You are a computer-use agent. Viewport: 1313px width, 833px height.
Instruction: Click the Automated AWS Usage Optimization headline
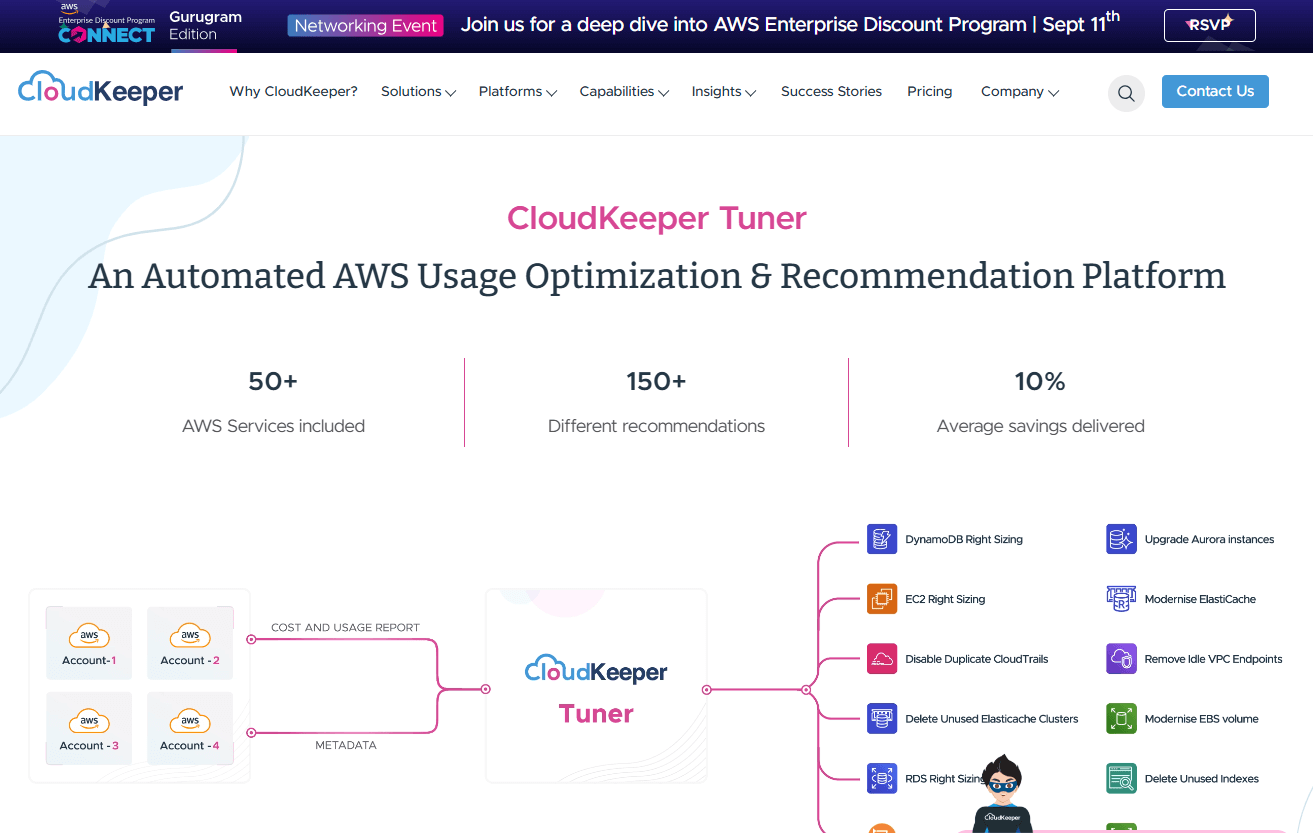point(657,276)
